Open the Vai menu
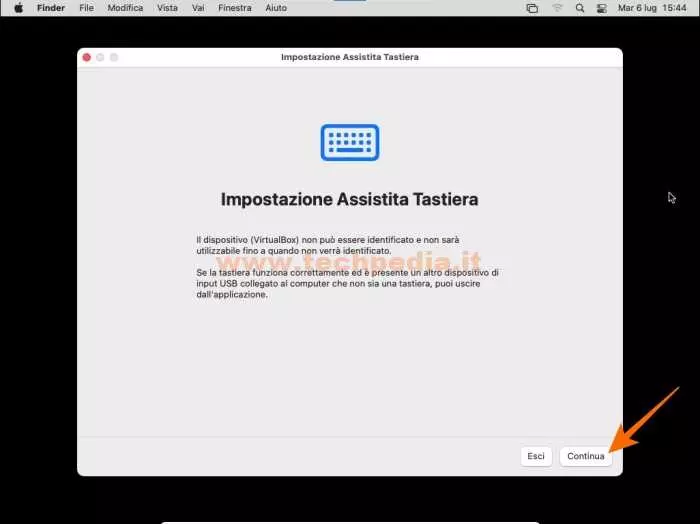The height and width of the screenshot is (524, 700). [199, 8]
